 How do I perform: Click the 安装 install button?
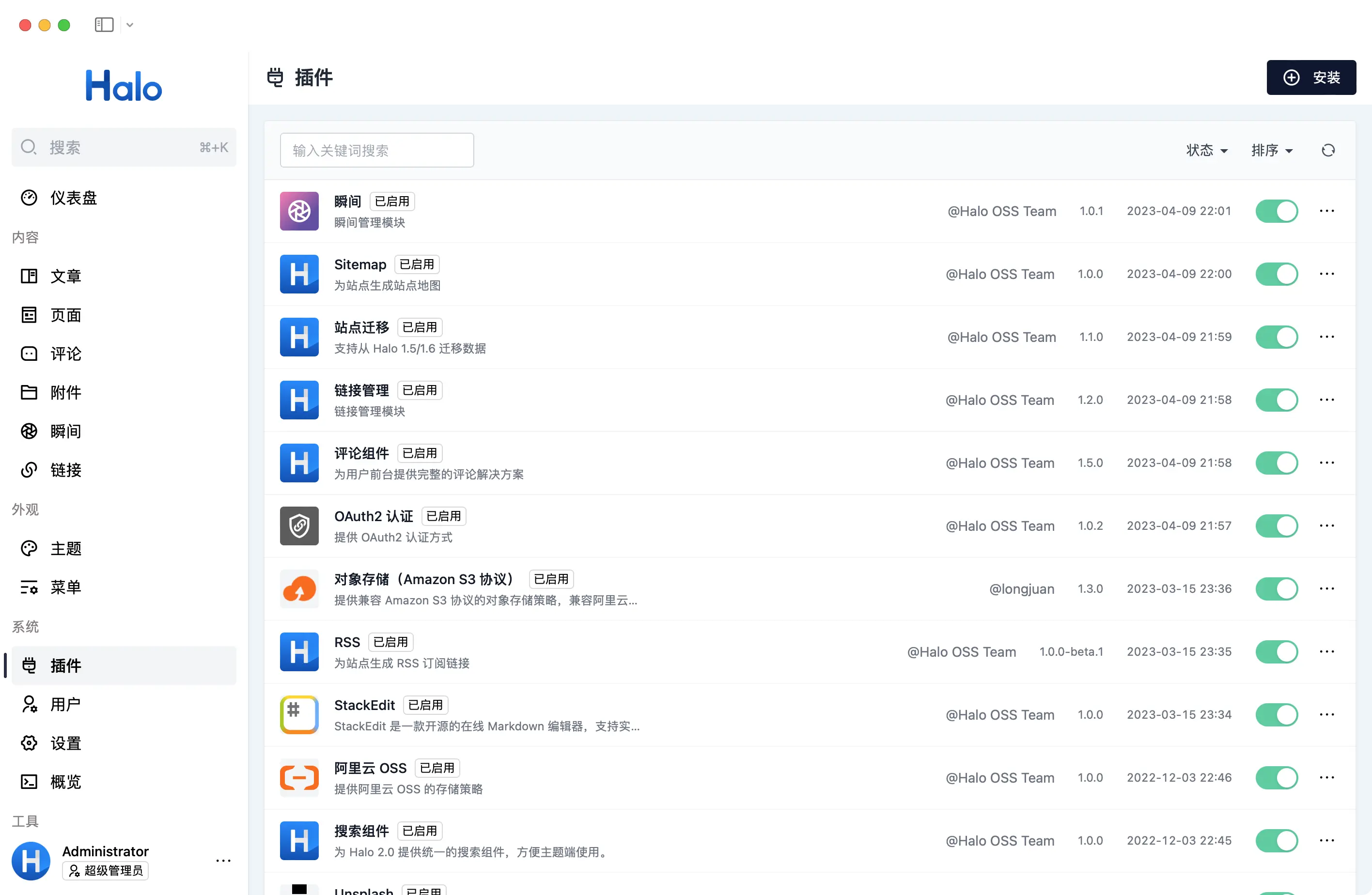tap(1311, 77)
